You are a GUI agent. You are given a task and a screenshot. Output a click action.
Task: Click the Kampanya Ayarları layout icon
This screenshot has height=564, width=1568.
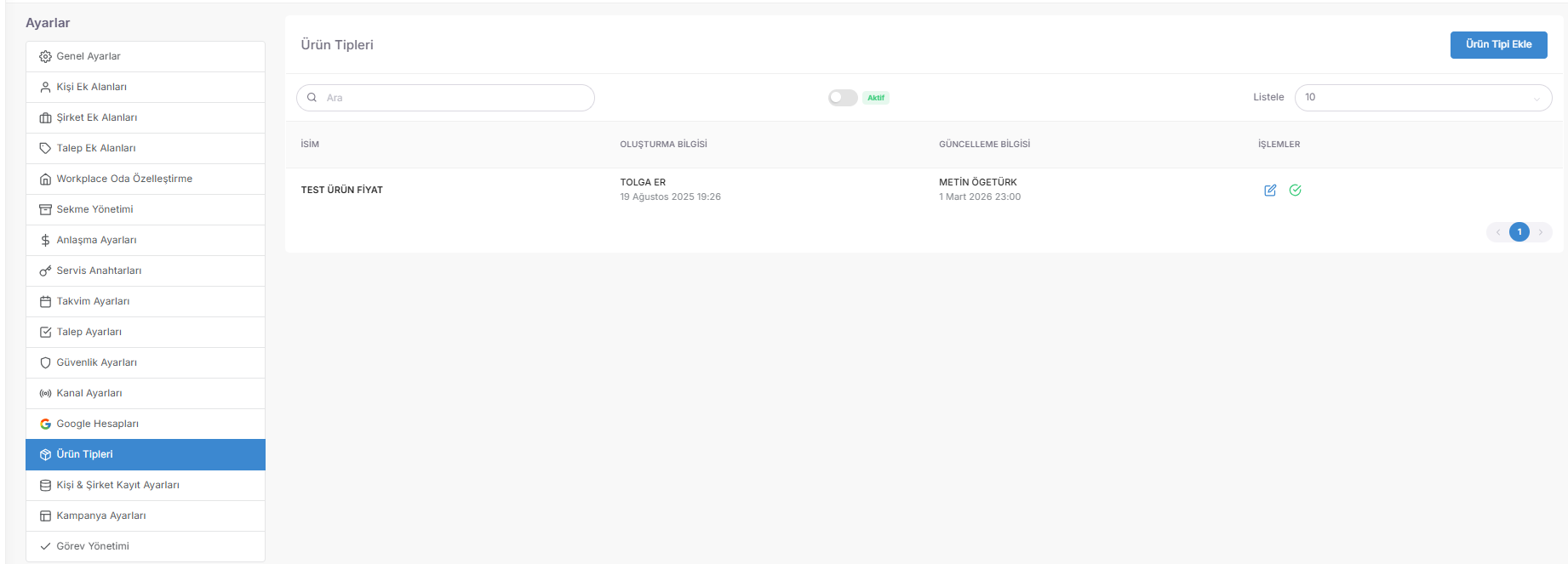tap(45, 516)
